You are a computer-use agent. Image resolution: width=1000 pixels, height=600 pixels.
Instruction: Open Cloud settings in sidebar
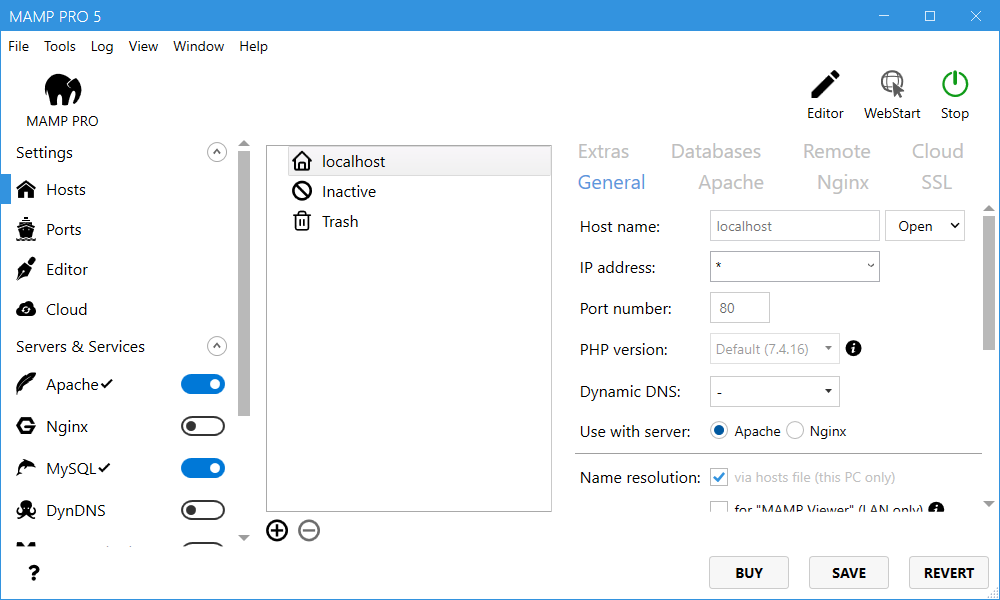point(66,310)
